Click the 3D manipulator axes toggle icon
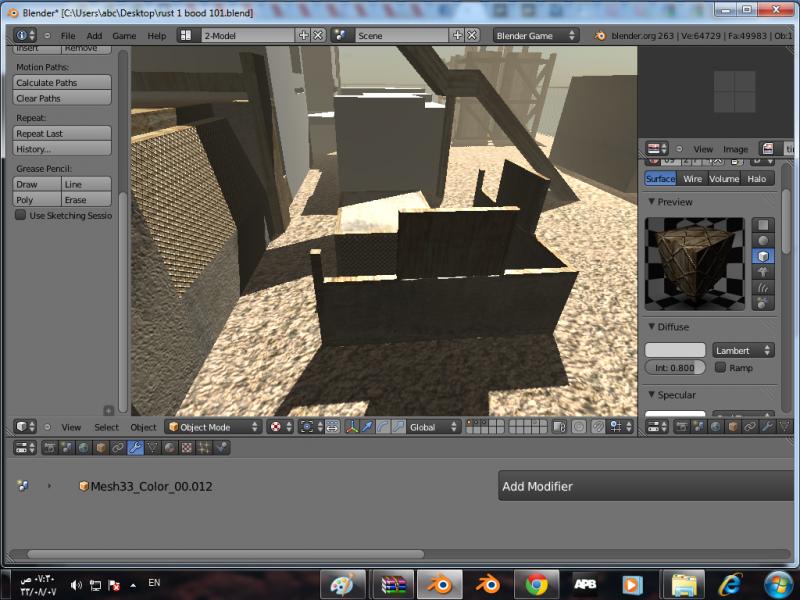This screenshot has height=600, width=800. 351,427
